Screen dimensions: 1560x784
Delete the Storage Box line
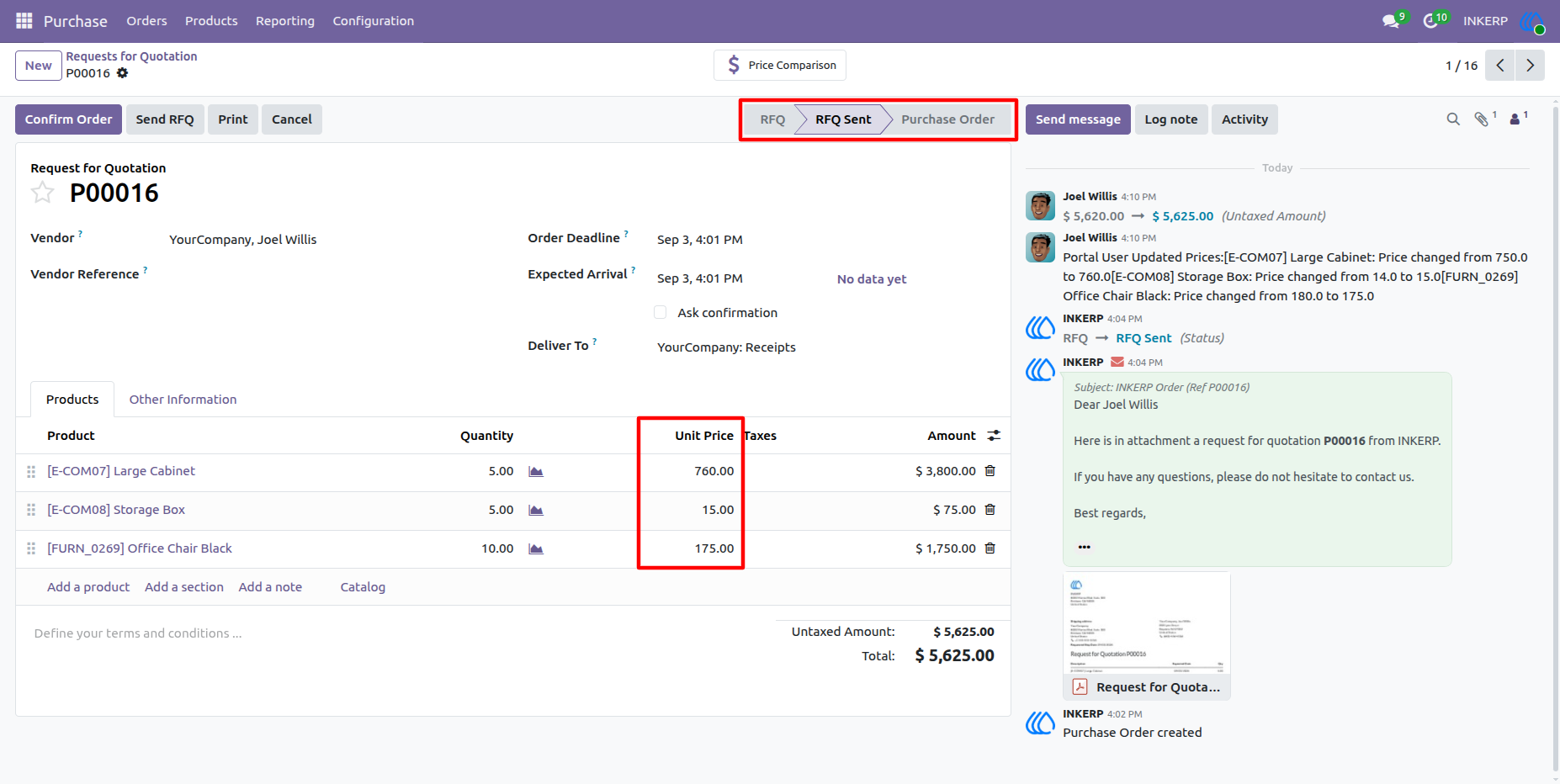click(x=990, y=510)
